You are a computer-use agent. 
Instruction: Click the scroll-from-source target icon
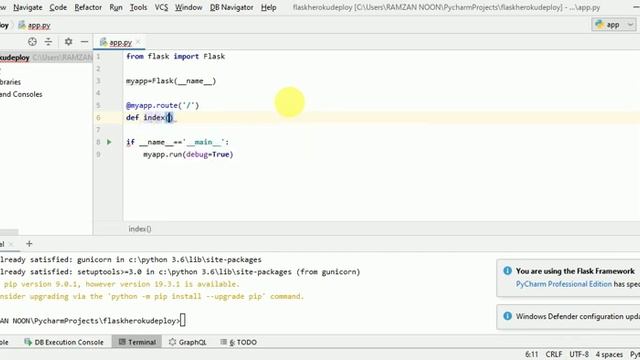tap(32, 42)
